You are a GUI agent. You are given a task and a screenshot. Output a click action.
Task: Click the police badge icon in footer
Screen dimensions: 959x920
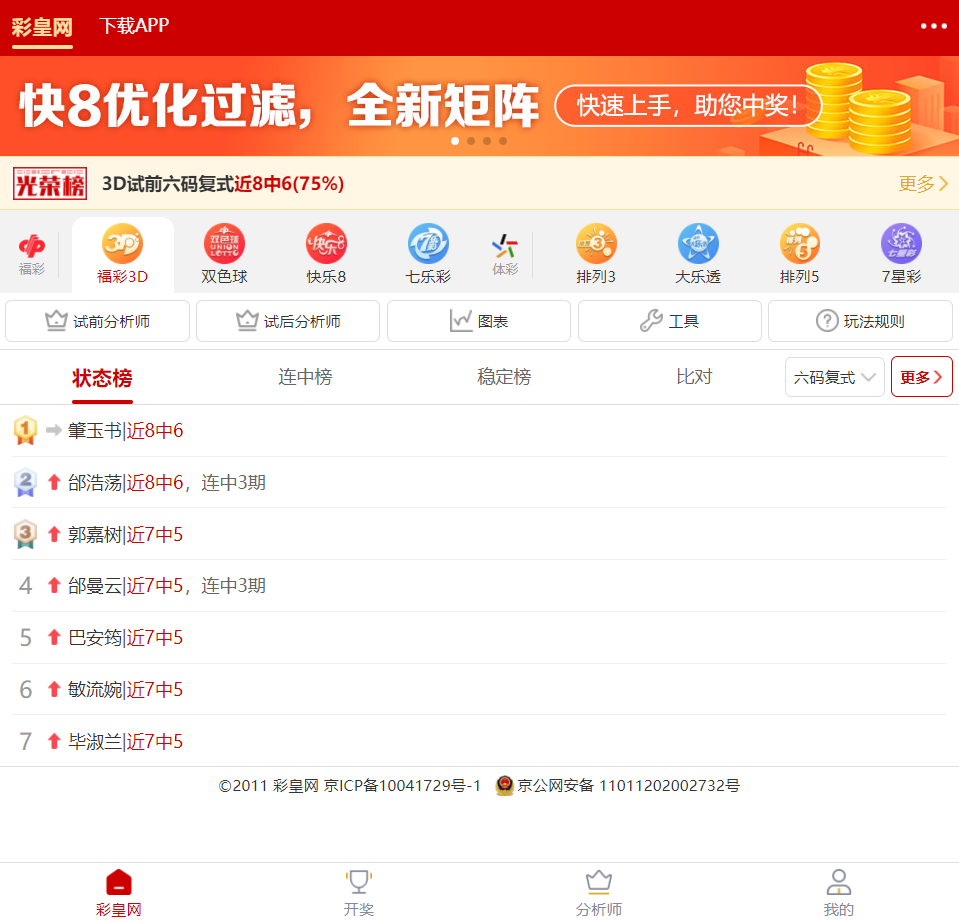(x=505, y=785)
